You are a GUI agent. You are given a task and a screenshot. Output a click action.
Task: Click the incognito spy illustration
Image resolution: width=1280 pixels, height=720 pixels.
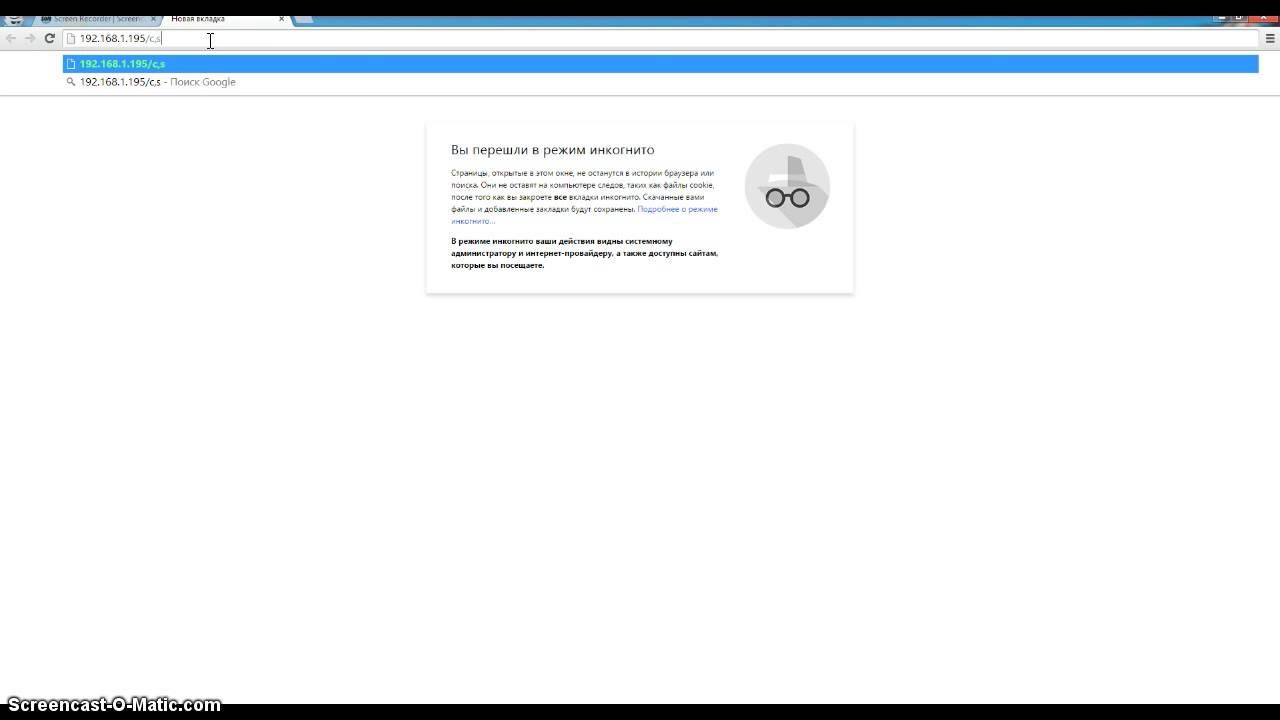point(787,186)
